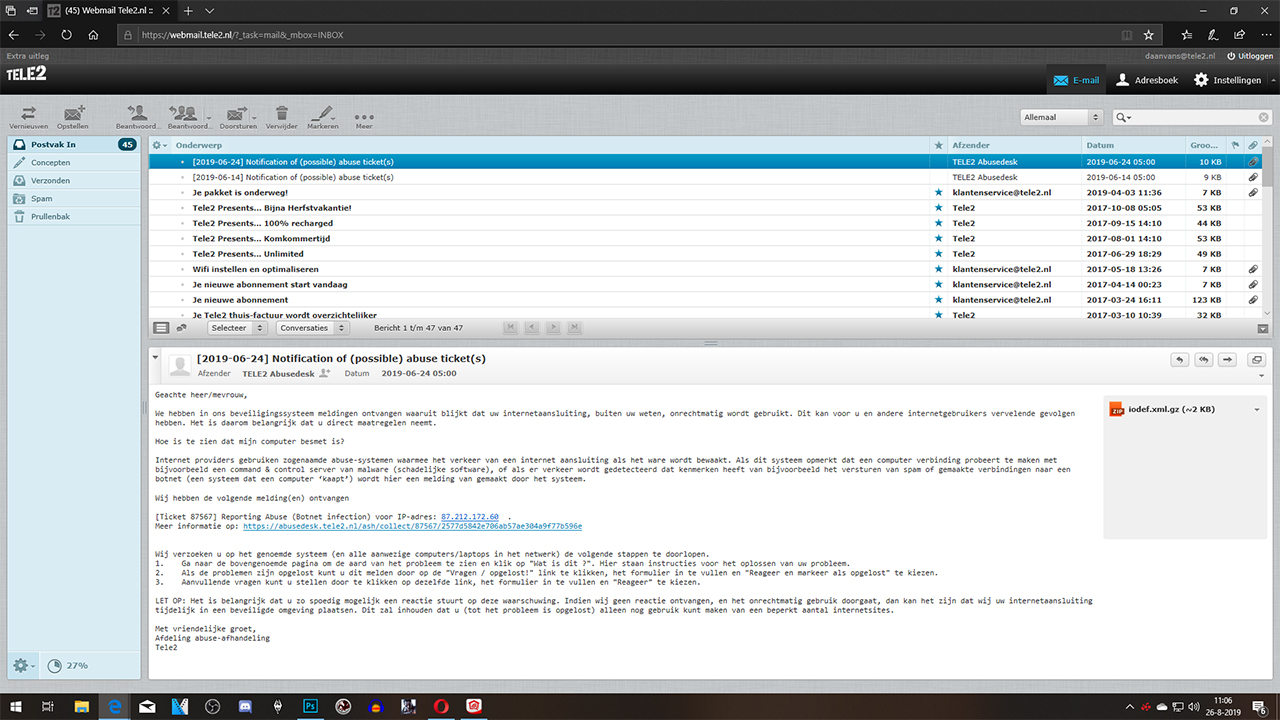
Task: Open the Markeren pencil tool
Action: click(322, 116)
